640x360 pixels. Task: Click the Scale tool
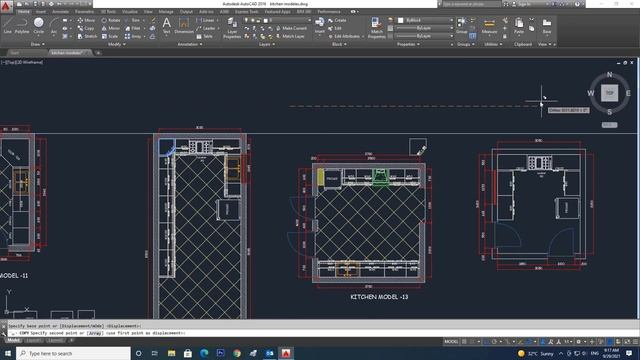pos(110,36)
